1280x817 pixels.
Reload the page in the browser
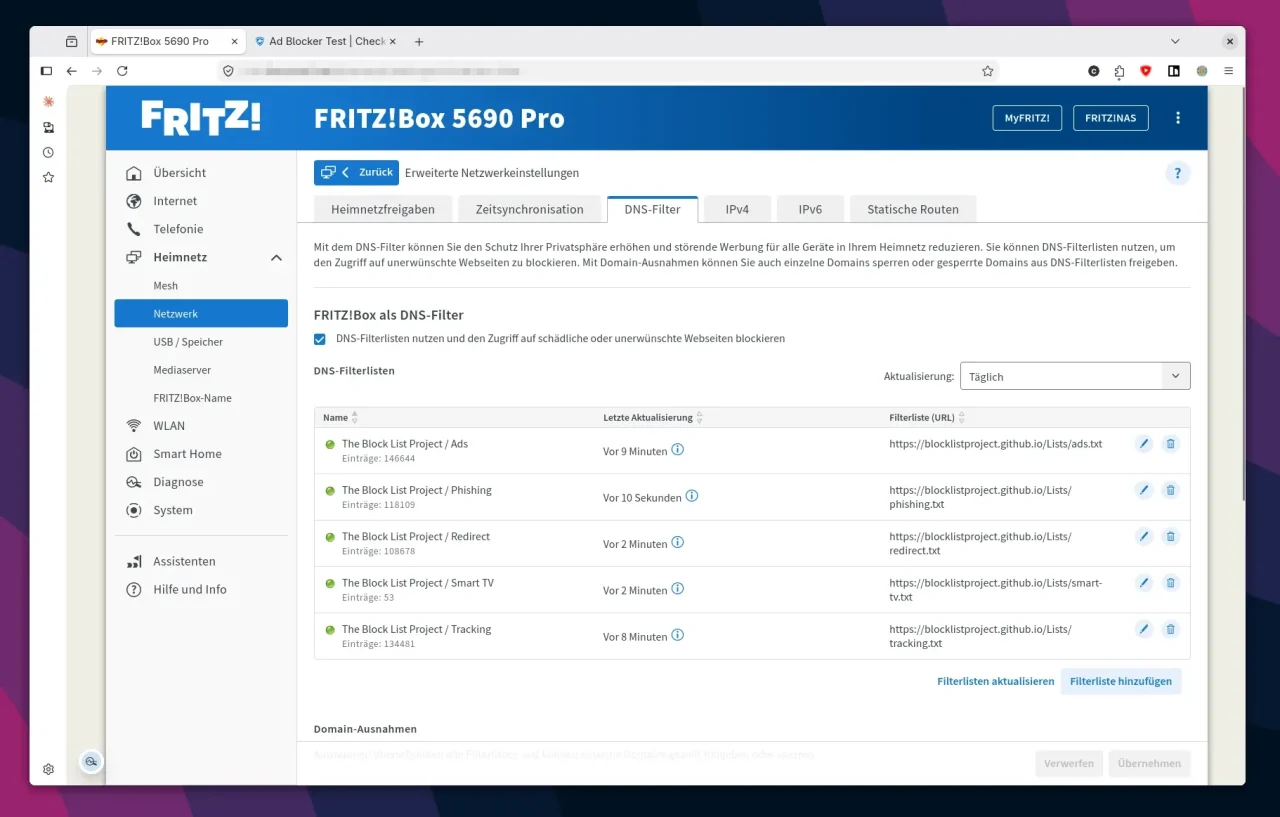122,71
